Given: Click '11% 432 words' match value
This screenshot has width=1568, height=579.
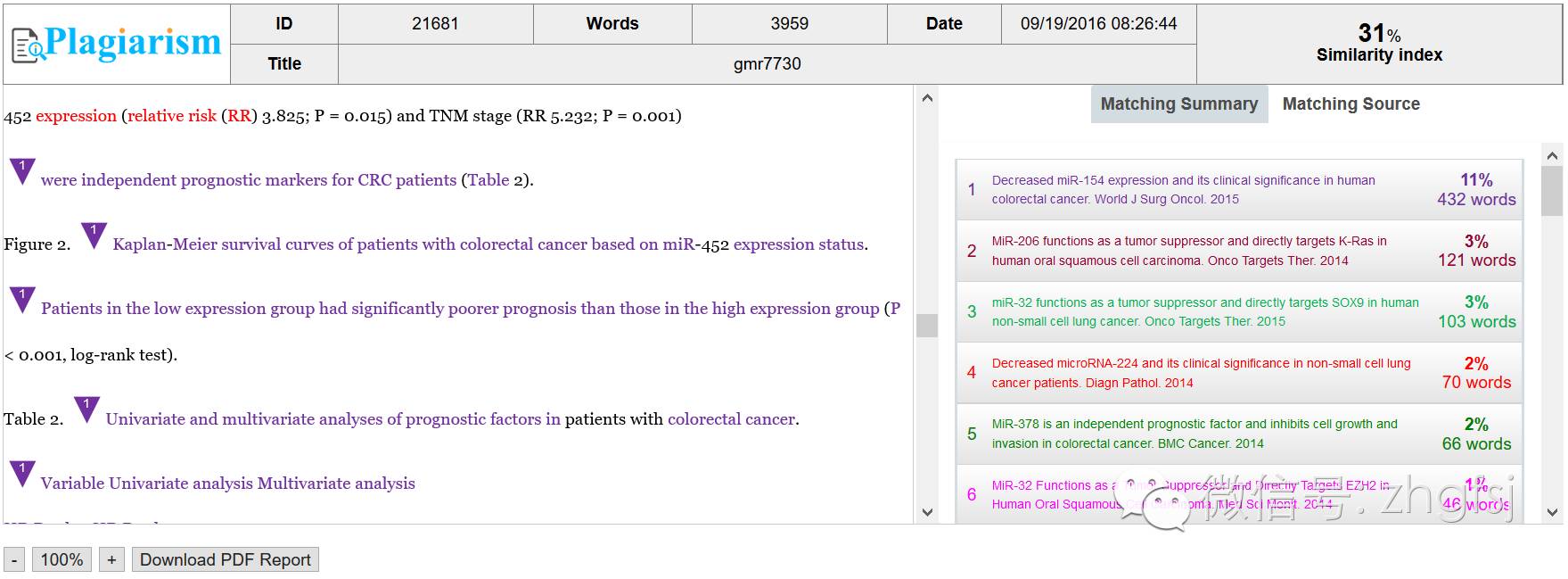Looking at the screenshot, I should tap(1476, 190).
